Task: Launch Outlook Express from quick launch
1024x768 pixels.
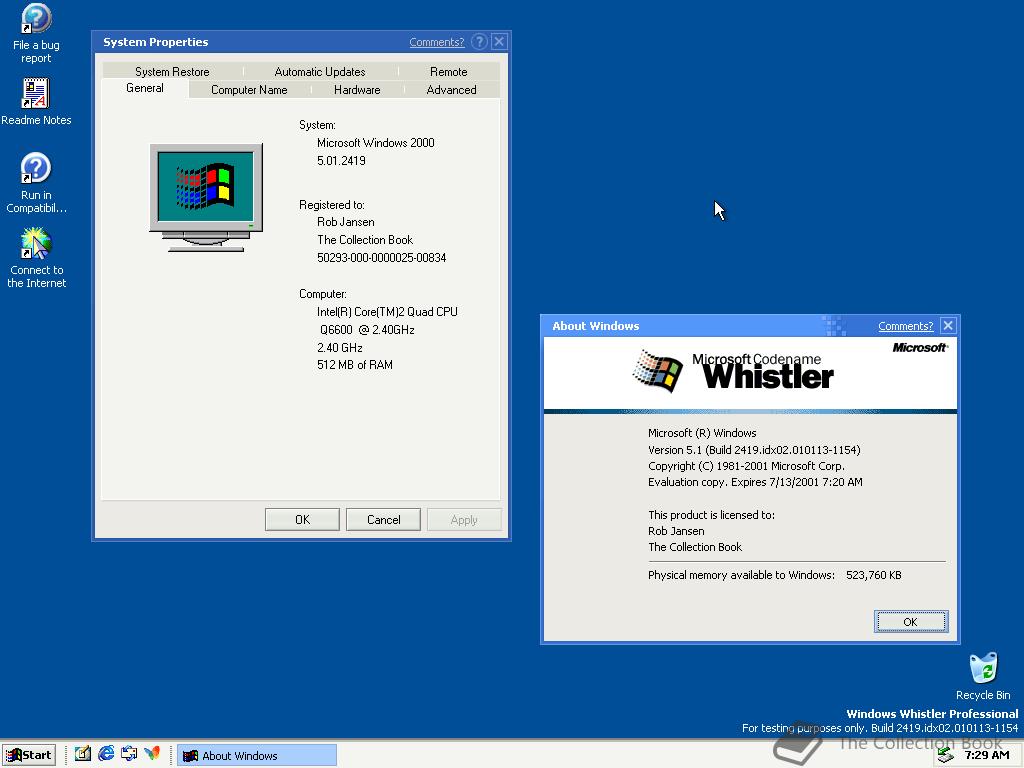Action: [x=129, y=754]
